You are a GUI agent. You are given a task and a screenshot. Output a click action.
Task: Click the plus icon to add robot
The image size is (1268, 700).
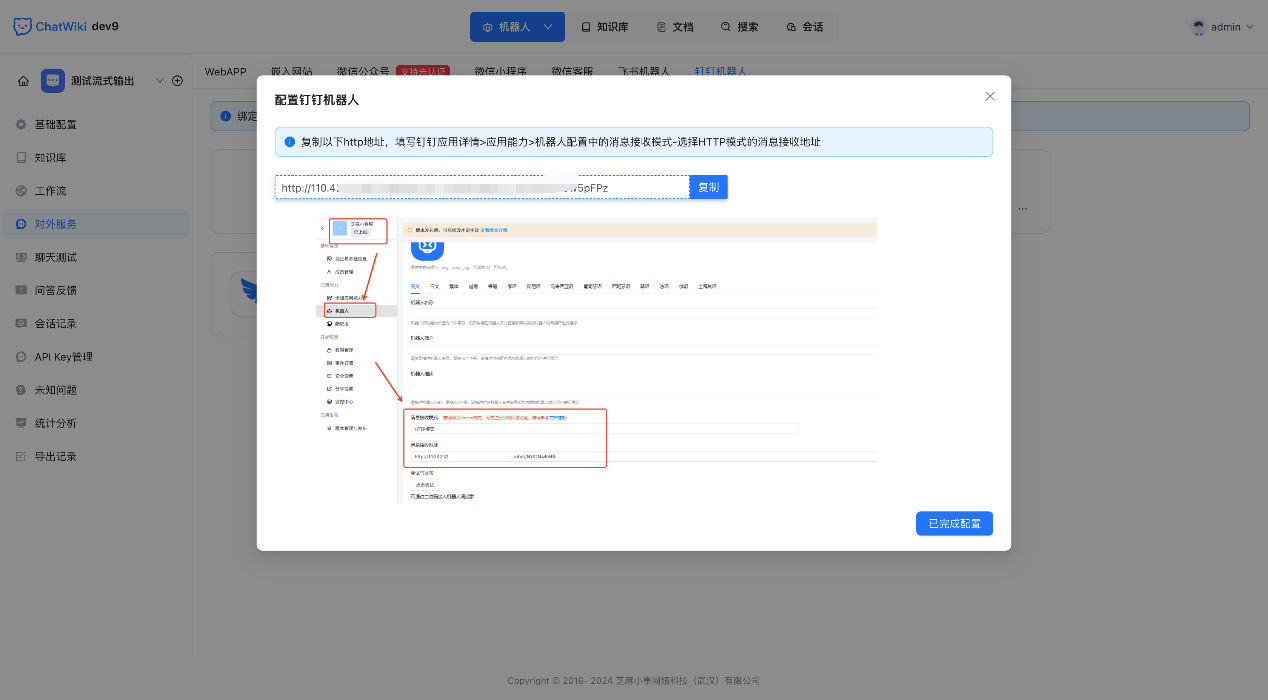pyautogui.click(x=177, y=81)
